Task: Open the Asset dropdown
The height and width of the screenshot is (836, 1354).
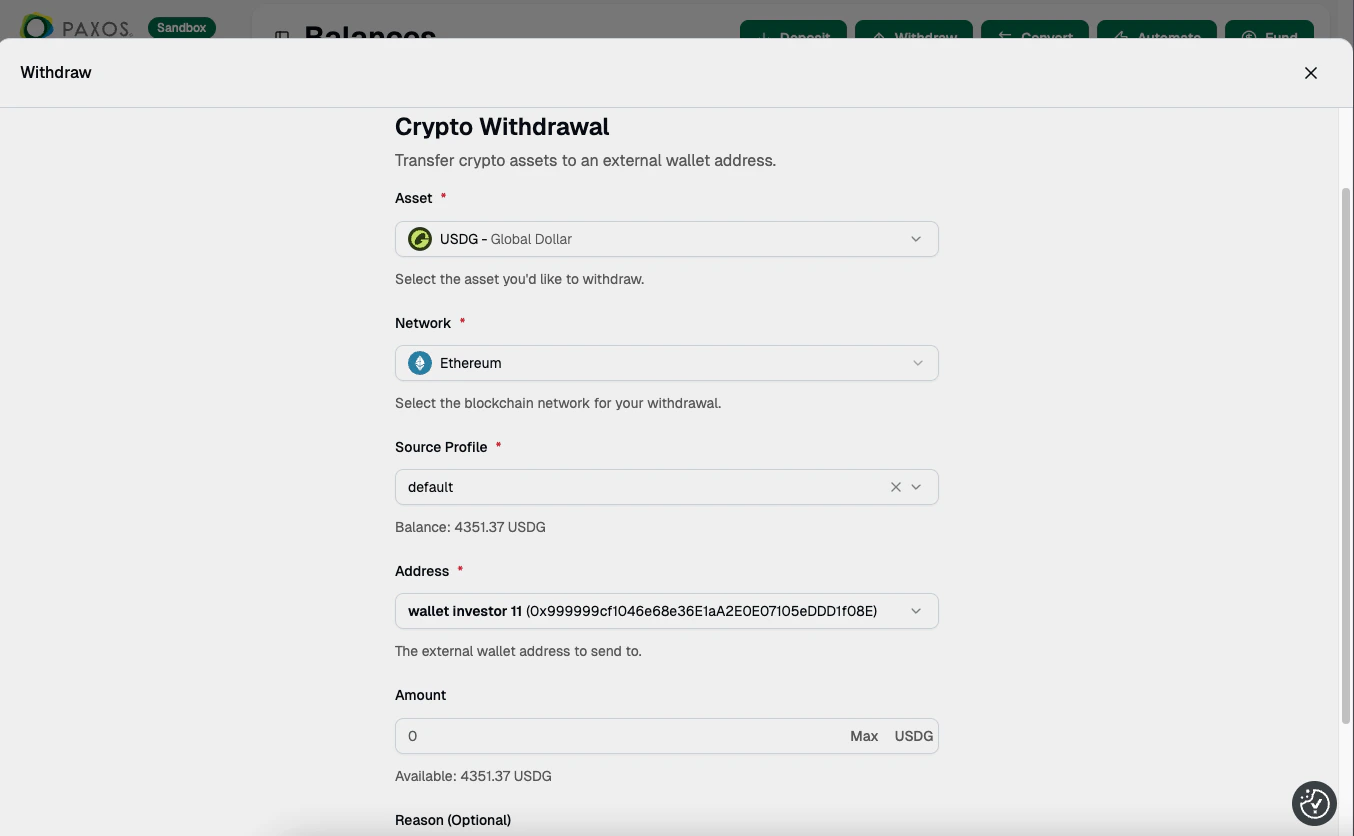Action: 915,239
